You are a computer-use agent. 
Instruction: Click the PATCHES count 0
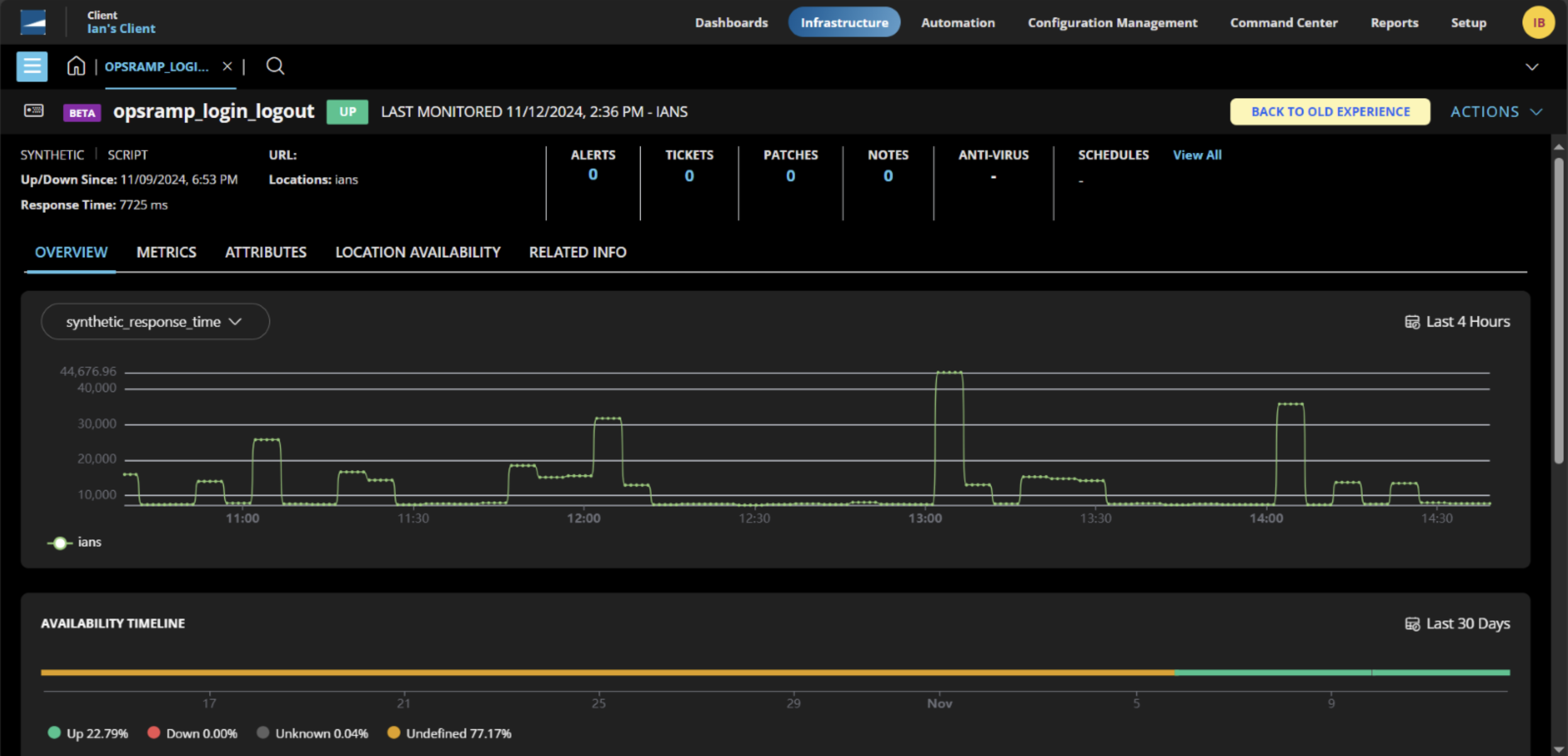click(x=790, y=176)
